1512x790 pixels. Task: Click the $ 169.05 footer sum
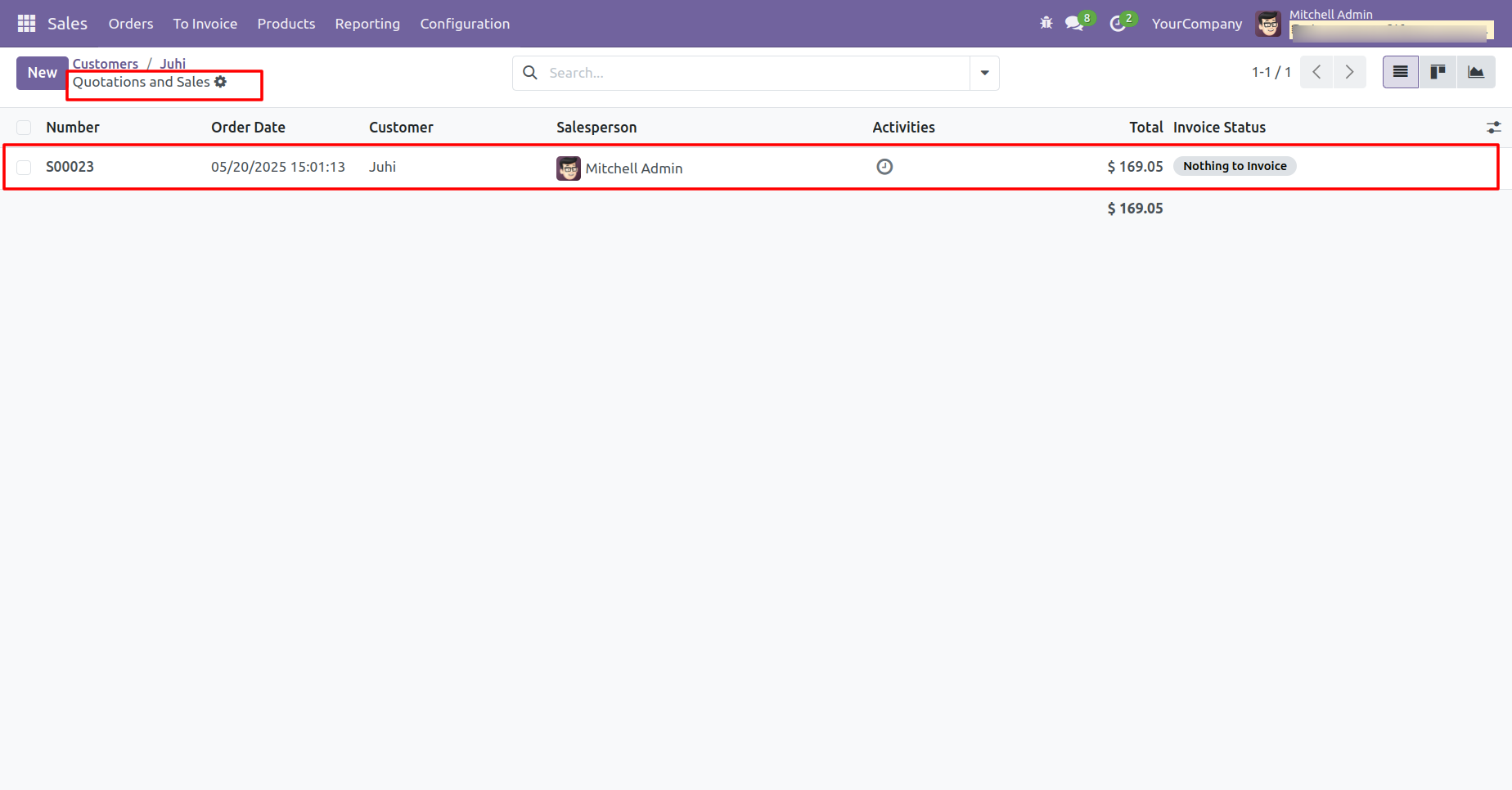tap(1135, 209)
